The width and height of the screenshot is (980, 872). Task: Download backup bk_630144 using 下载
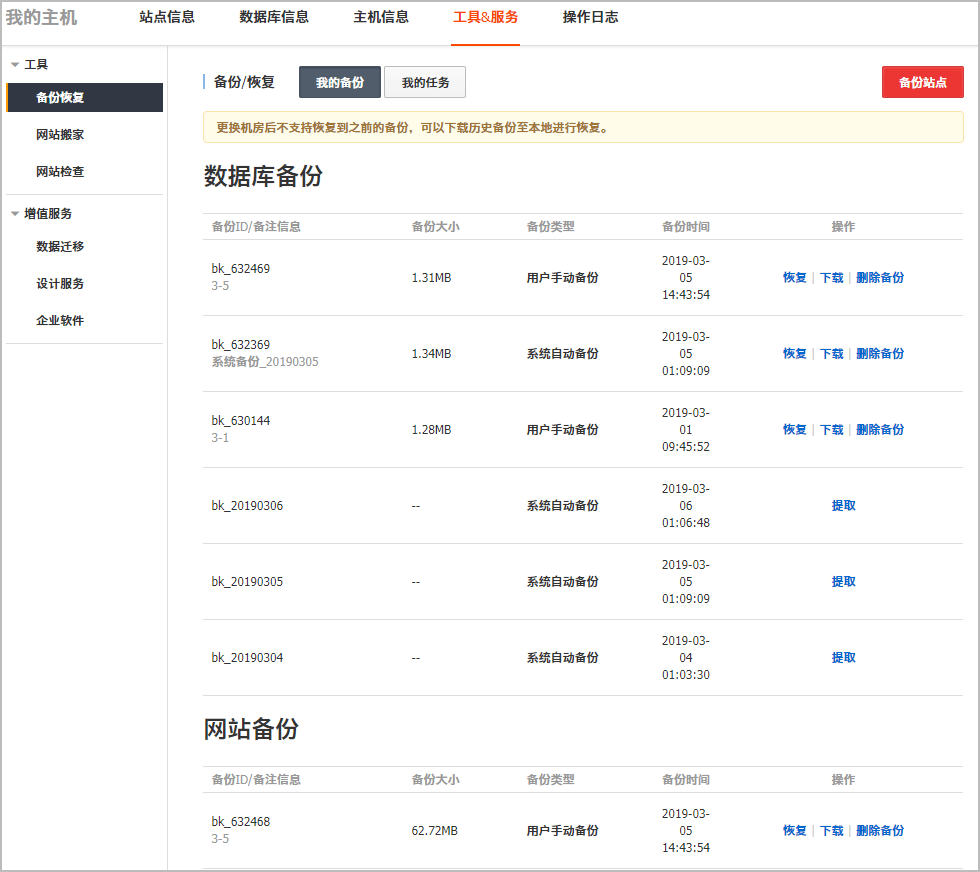[831, 429]
